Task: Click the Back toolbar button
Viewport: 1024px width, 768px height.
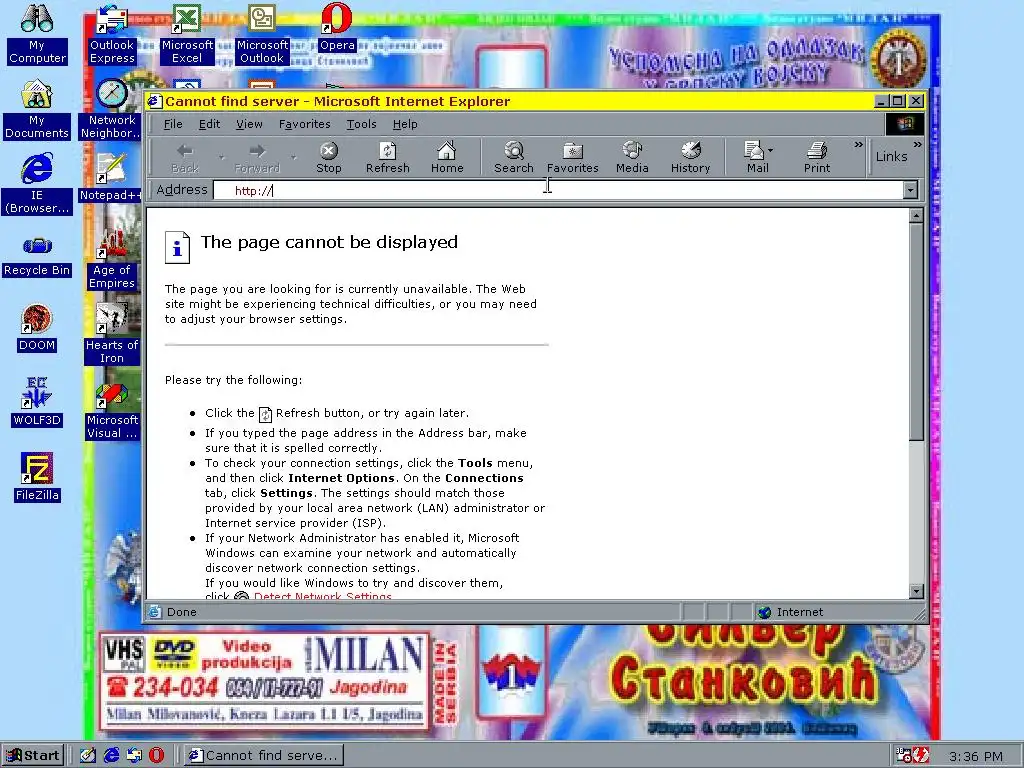Action: (x=185, y=158)
